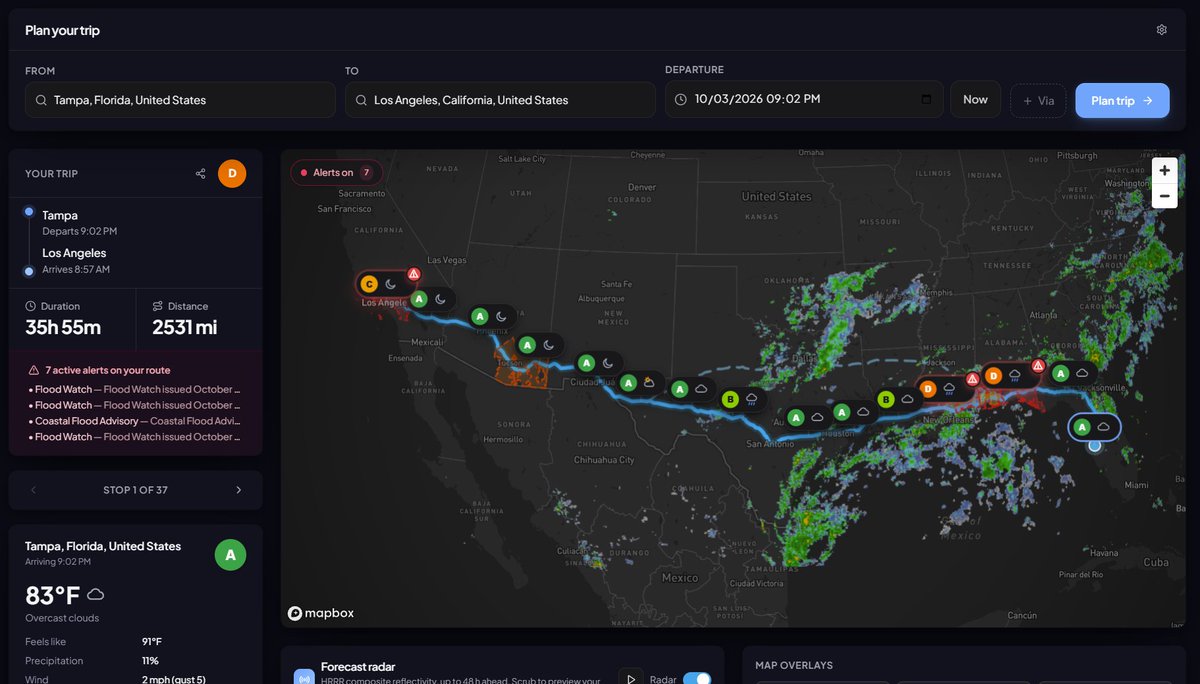Play the forecast radar animation
Screen dimensions: 1200x684
point(631,679)
